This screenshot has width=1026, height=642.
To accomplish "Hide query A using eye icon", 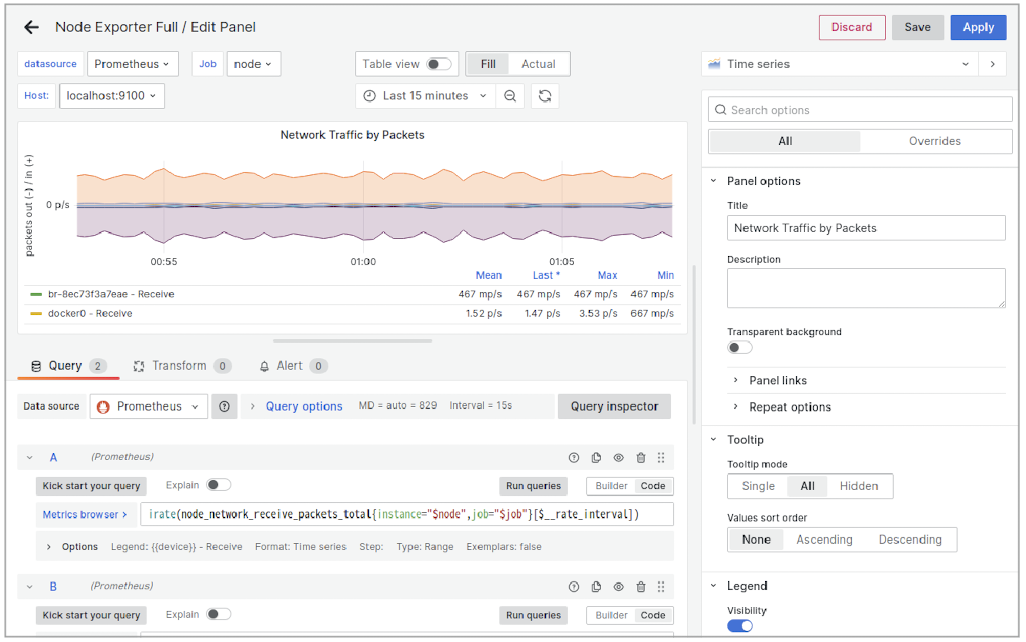I will tap(618, 457).
